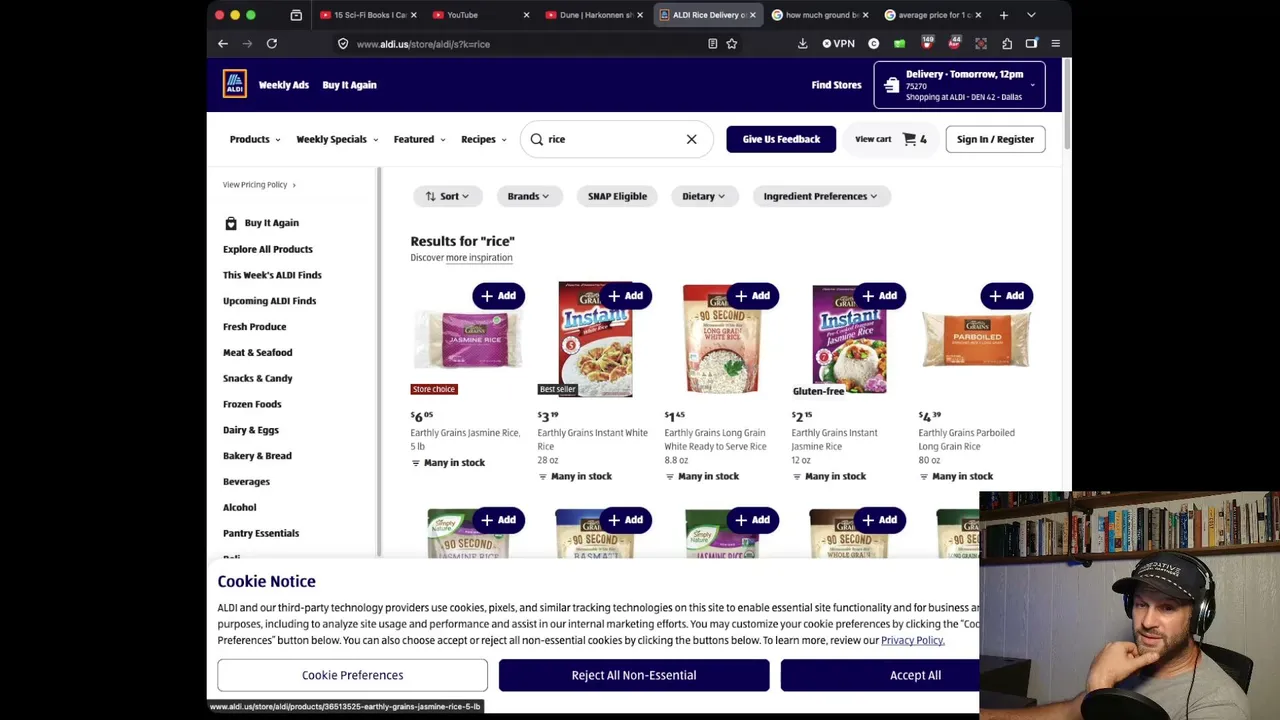Viewport: 1280px width, 720px height.
Task: Select Upcoming ALDI Finds in sidebar
Action: point(269,301)
